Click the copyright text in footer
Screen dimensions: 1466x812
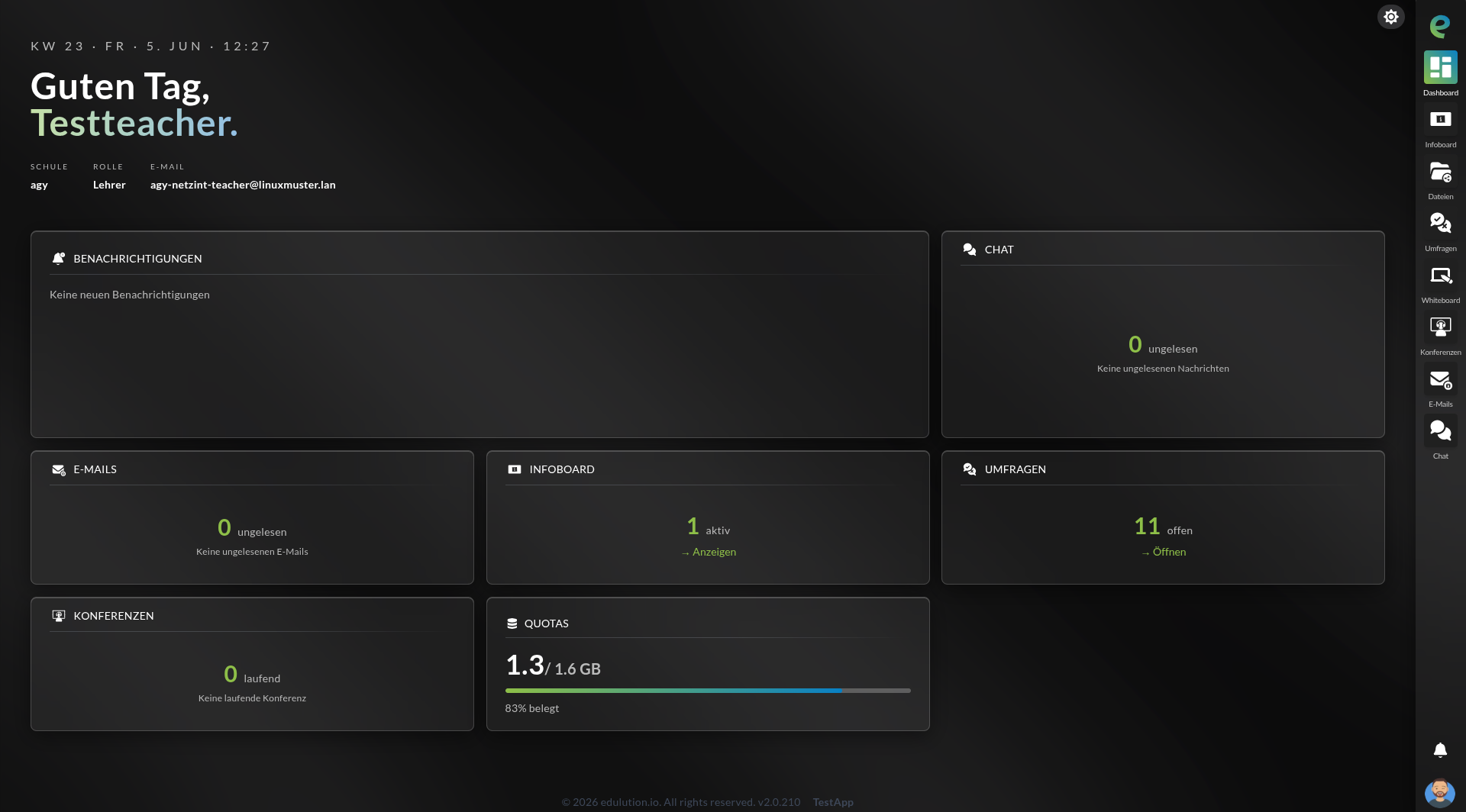[x=681, y=802]
